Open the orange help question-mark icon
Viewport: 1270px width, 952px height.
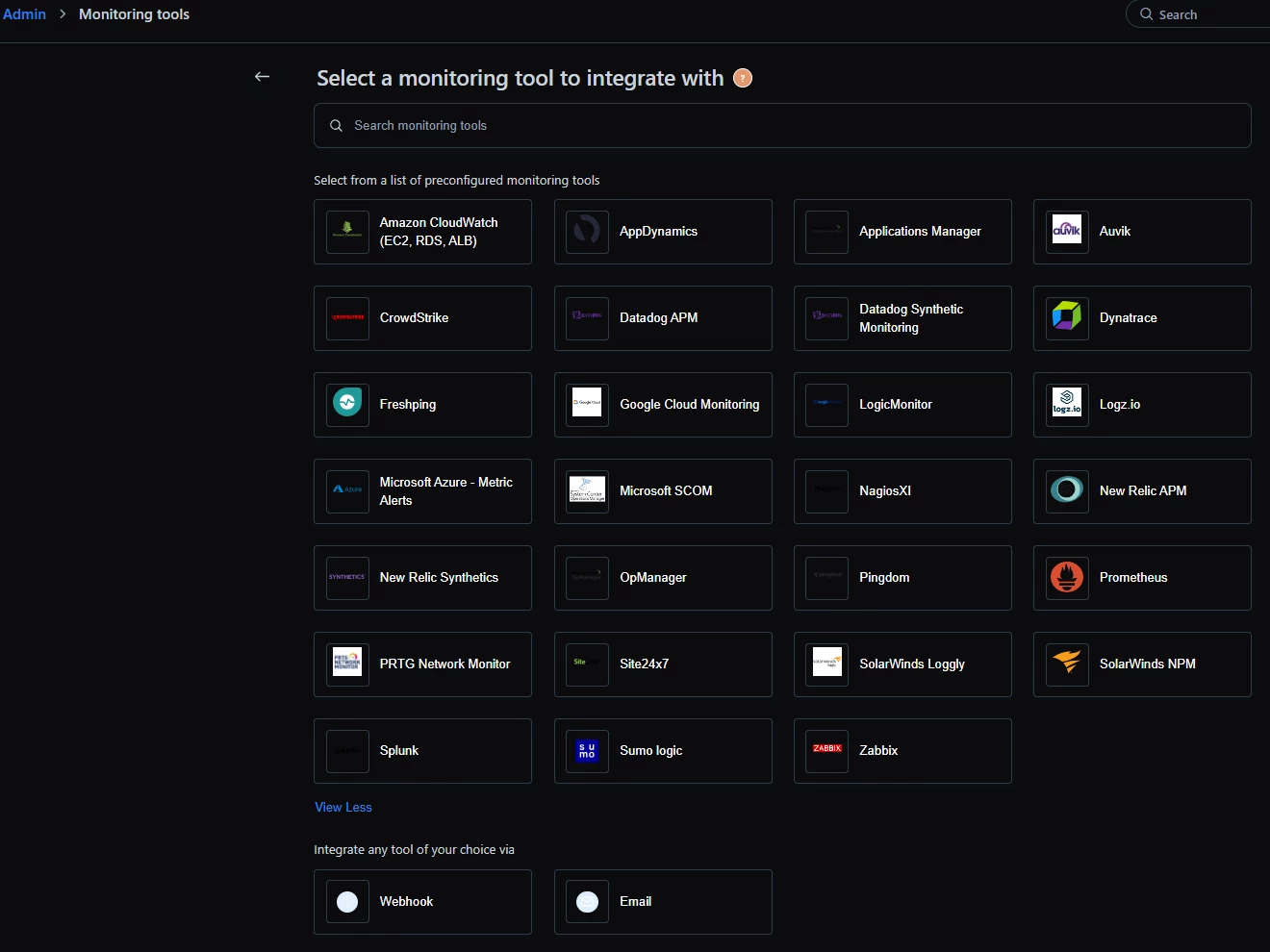[743, 78]
